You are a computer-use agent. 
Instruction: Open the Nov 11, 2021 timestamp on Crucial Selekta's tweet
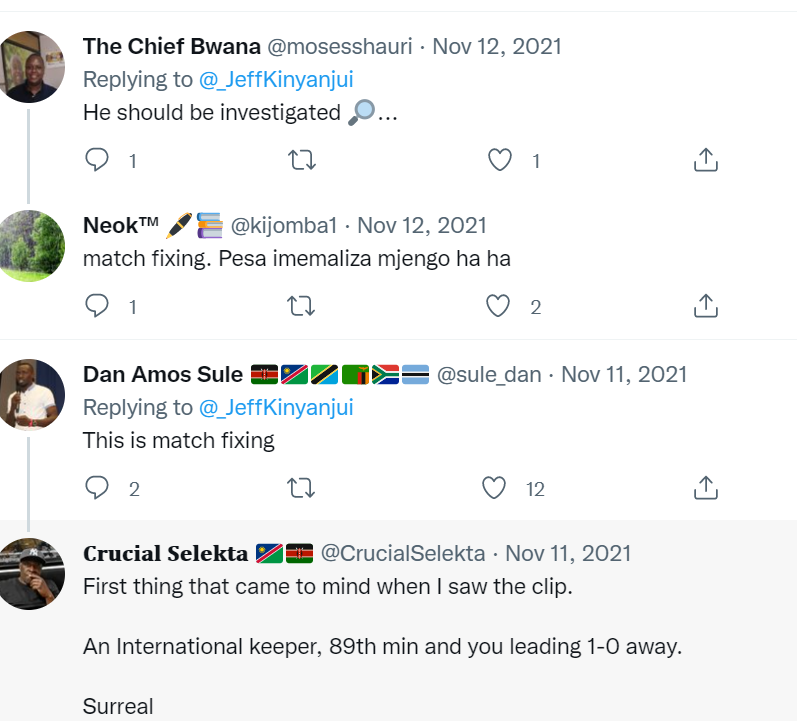pos(568,553)
